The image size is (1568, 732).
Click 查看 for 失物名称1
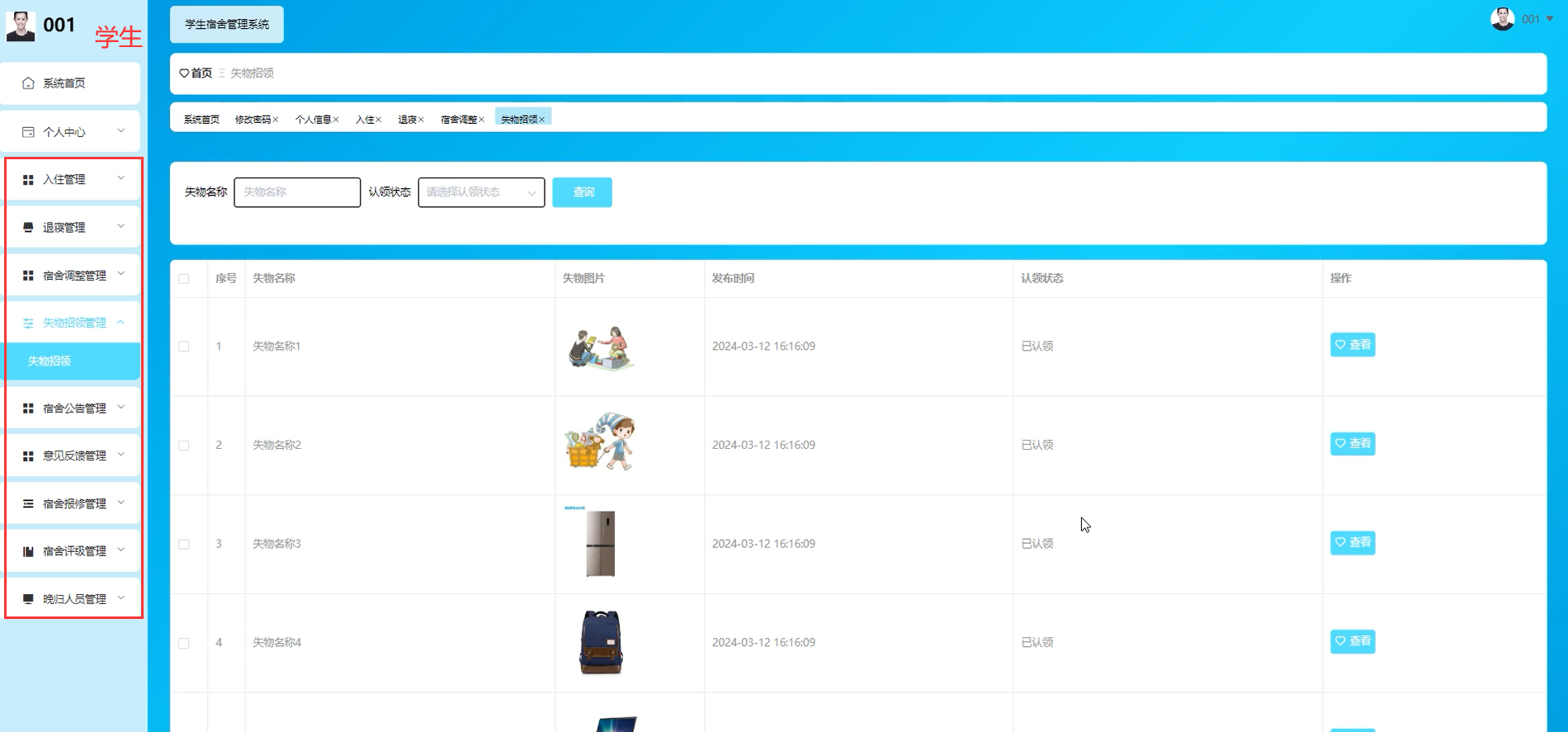tap(1353, 345)
